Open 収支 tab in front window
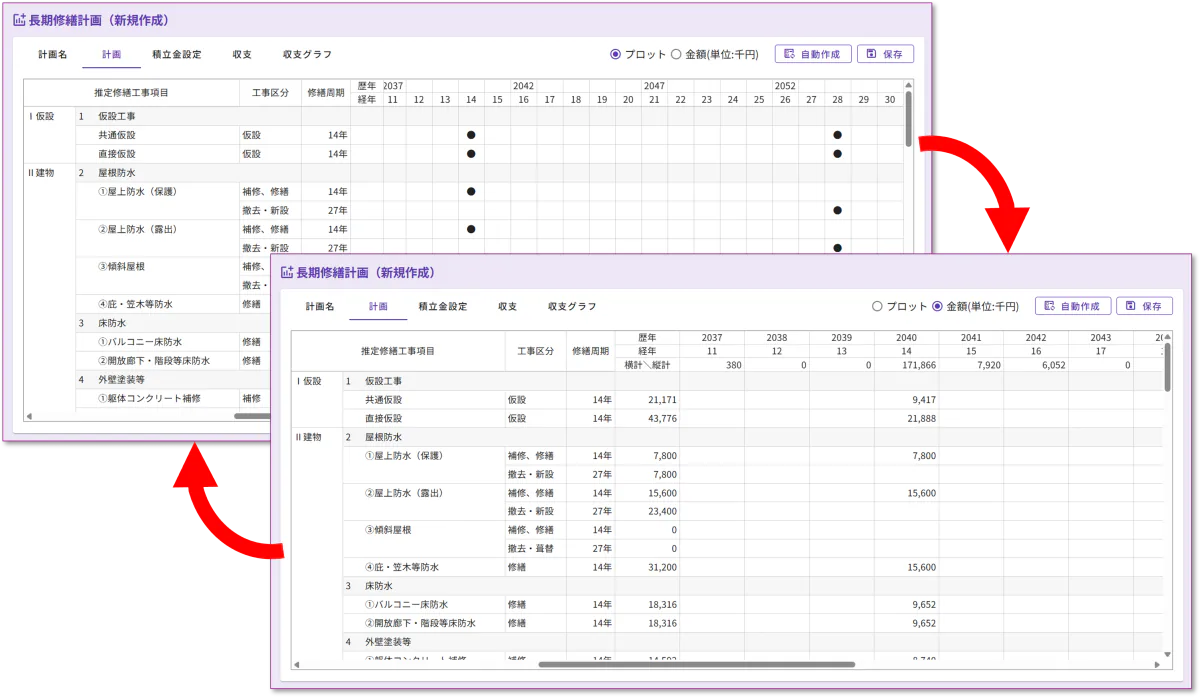Screen dimensions: 1200x697 (x=507, y=306)
